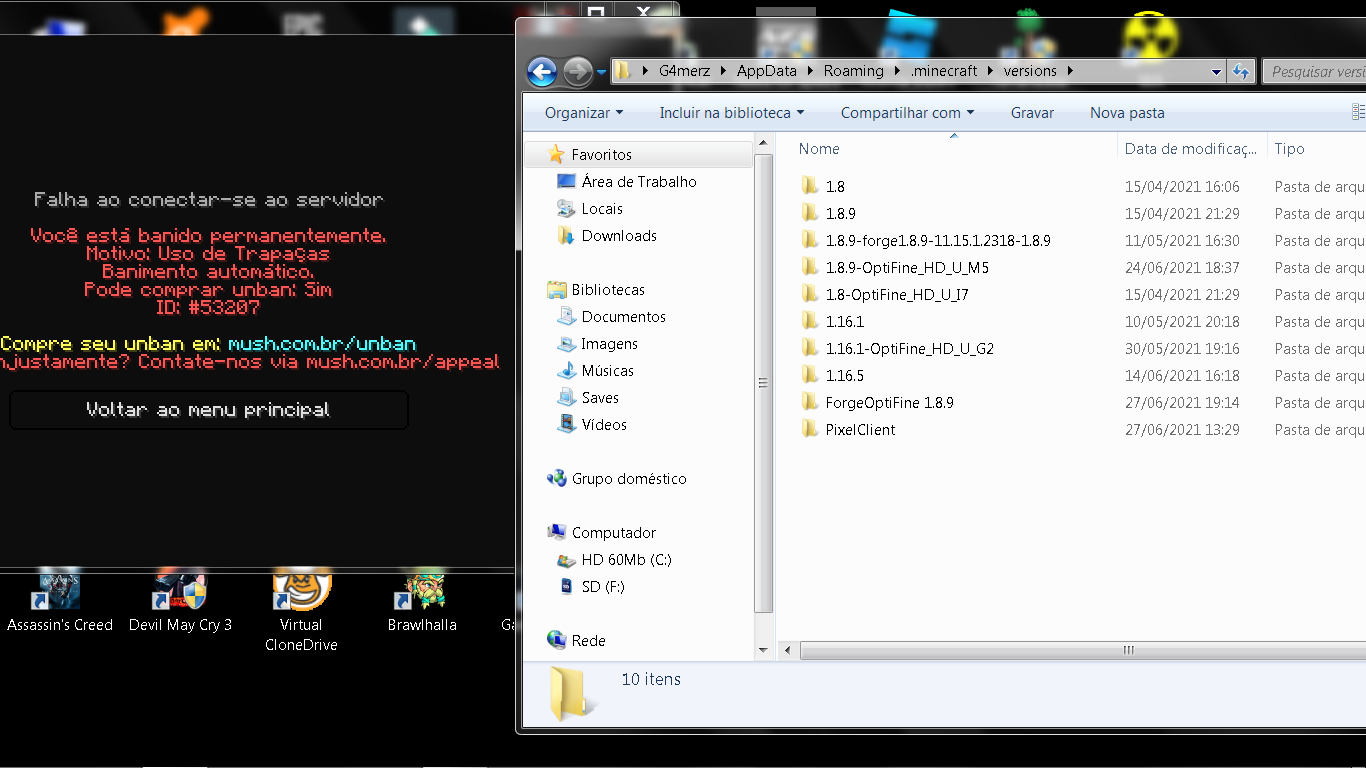The width and height of the screenshot is (1366, 768).
Task: Open recent locations dropdown beside forward arrow
Action: 601,72
